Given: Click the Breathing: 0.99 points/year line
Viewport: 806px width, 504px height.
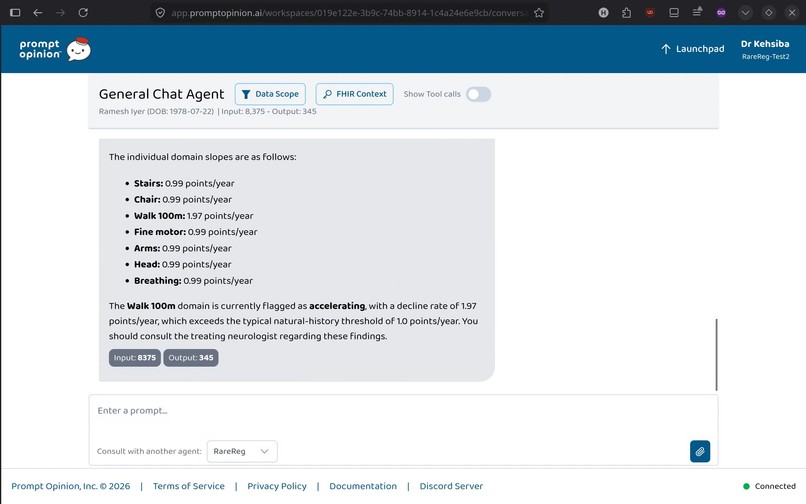Looking at the screenshot, I should tap(193, 281).
